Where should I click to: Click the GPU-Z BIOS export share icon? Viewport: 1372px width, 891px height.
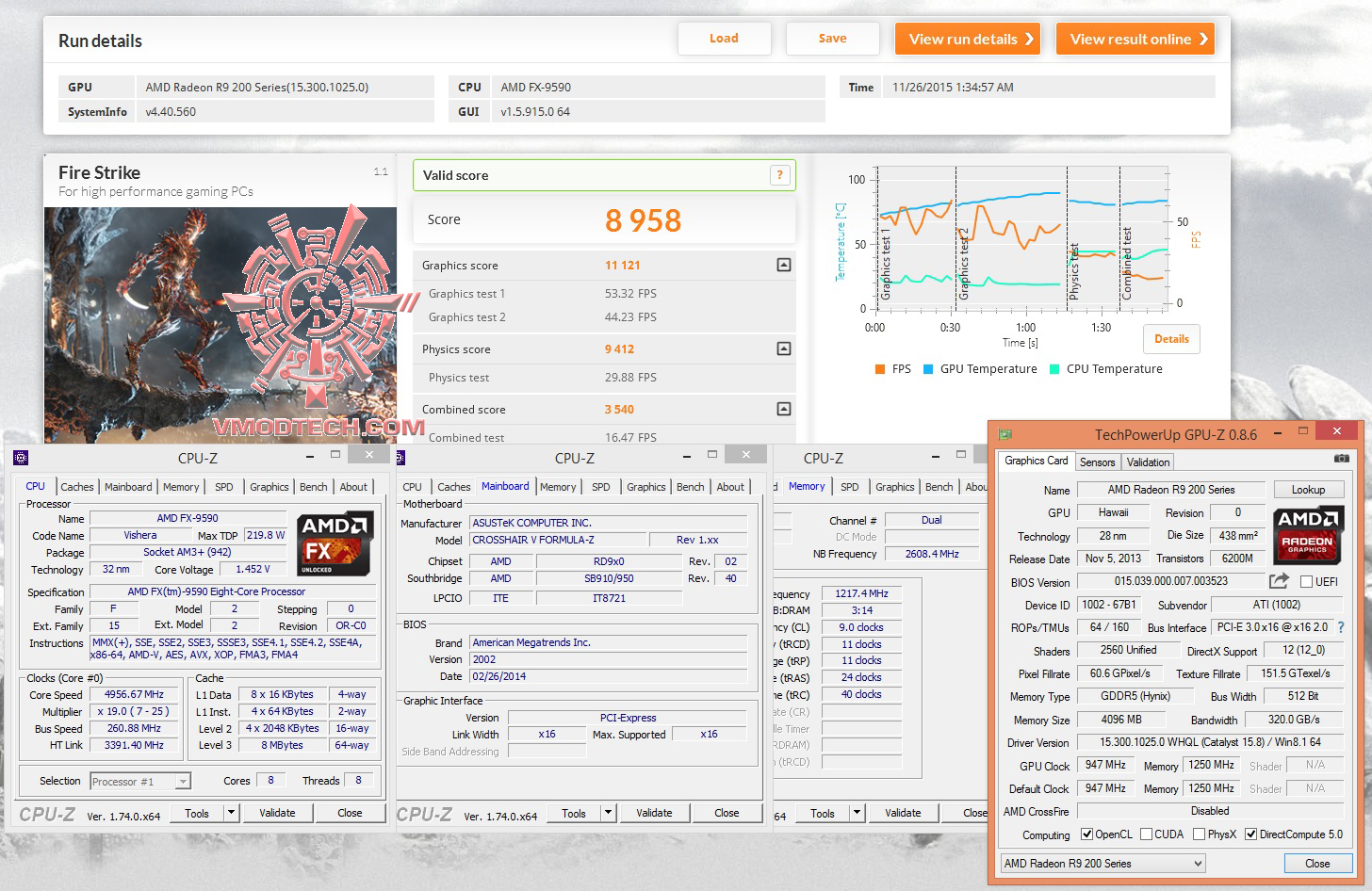pyautogui.click(x=1279, y=581)
